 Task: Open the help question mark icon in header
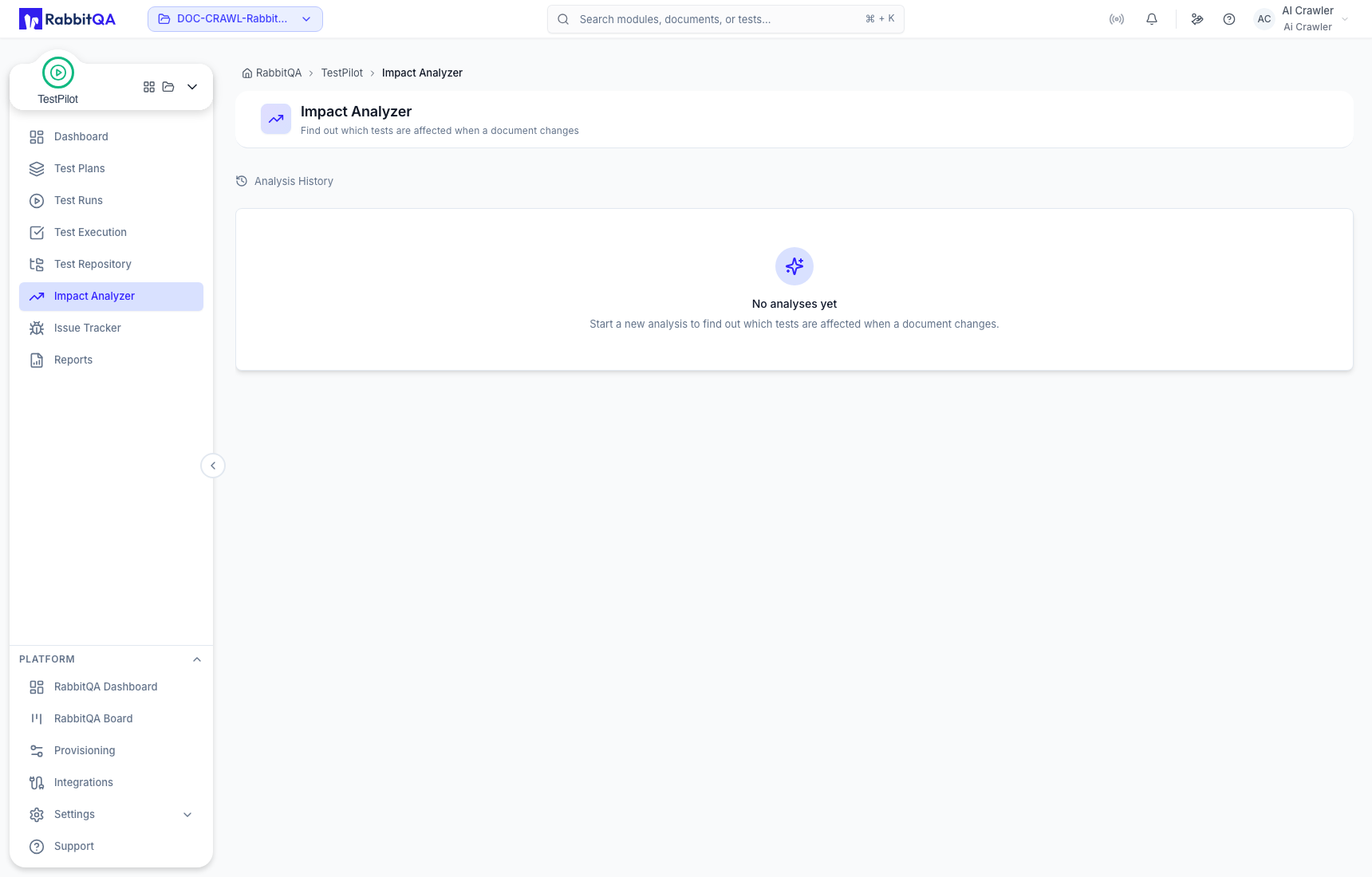pos(1229,19)
